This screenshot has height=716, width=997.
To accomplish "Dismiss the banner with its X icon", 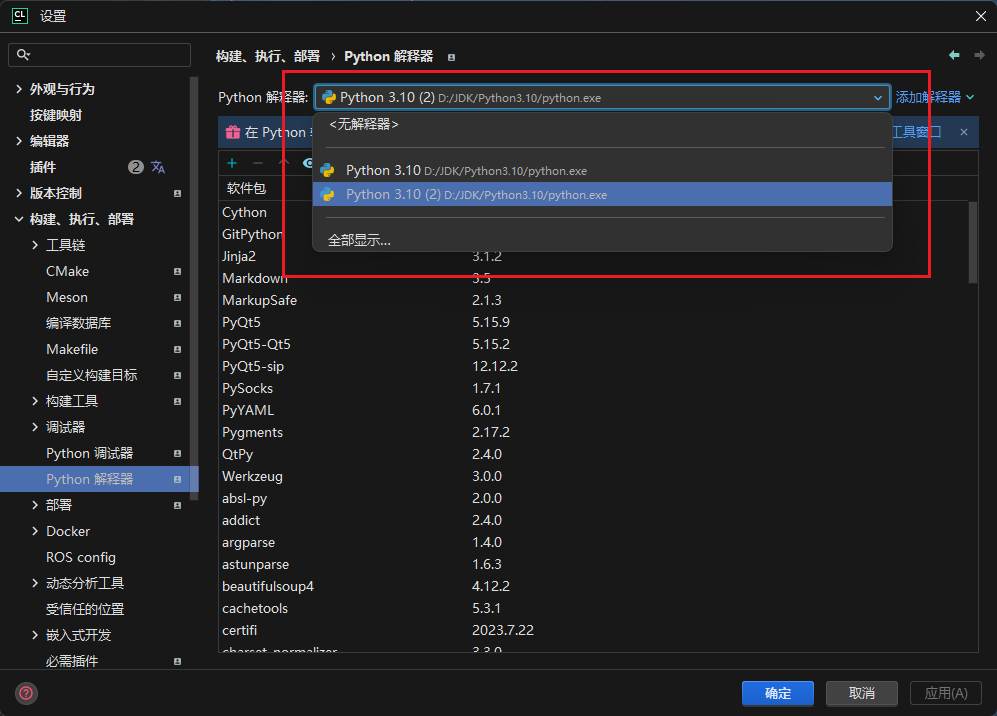I will point(964,132).
